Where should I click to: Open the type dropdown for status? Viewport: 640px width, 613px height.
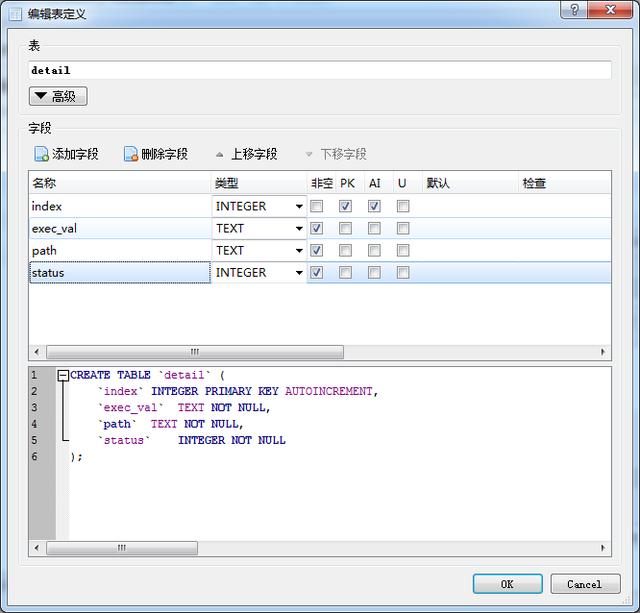(299, 273)
